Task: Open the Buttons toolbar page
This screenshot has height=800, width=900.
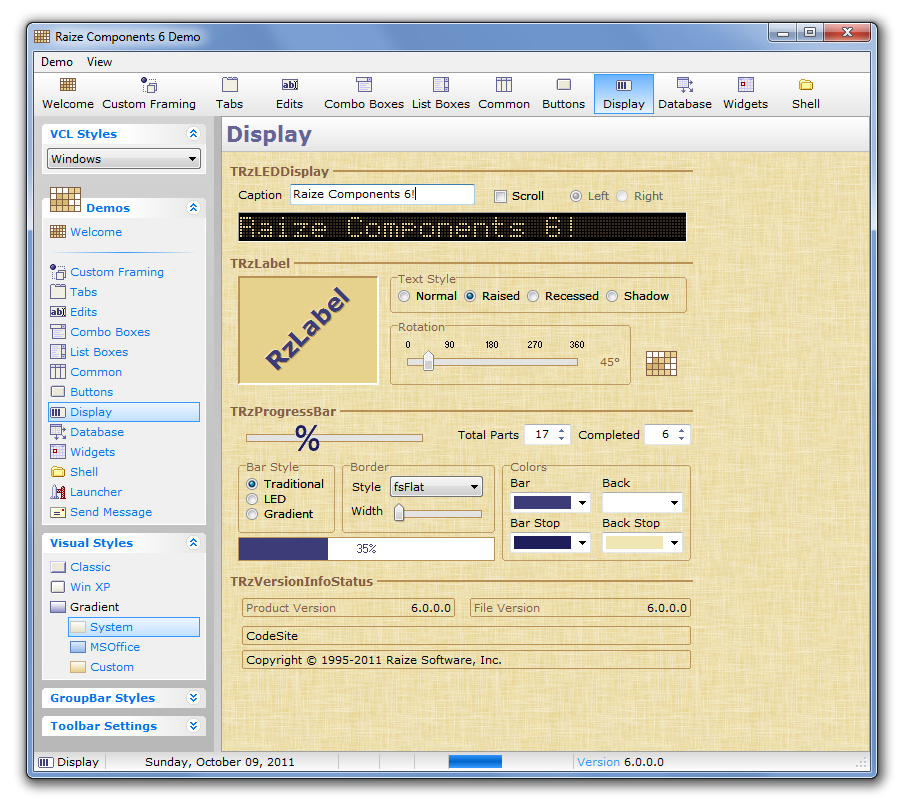Action: point(564,94)
